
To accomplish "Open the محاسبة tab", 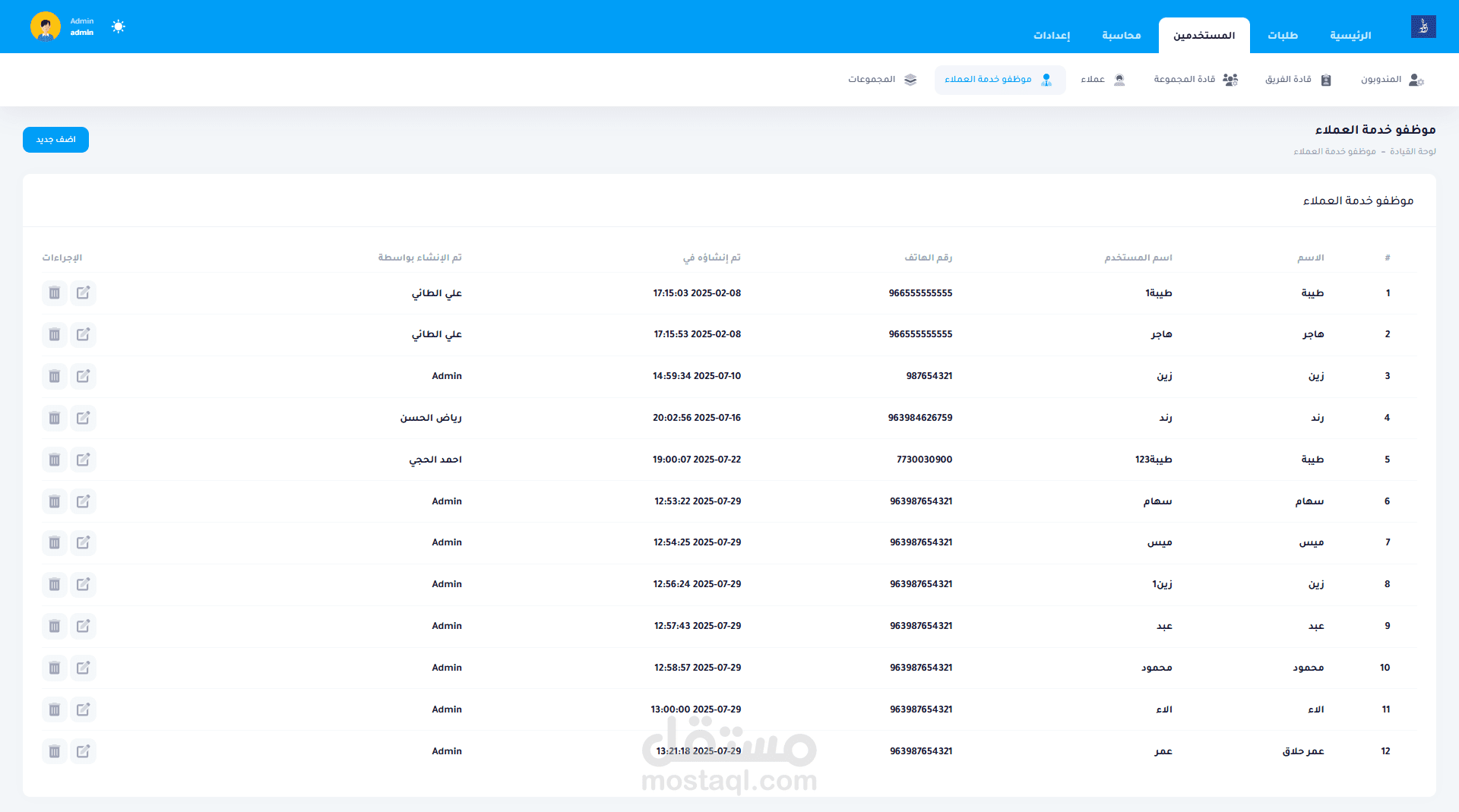I will 1122,36.
